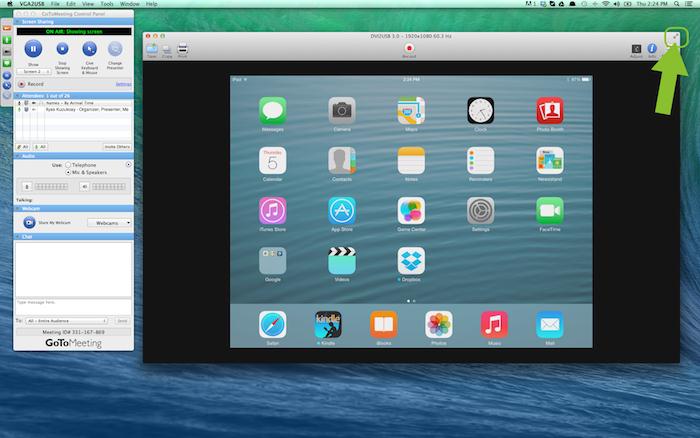Image resolution: width=700 pixels, height=438 pixels.
Task: Open the Webcams dropdown
Action: [109, 222]
